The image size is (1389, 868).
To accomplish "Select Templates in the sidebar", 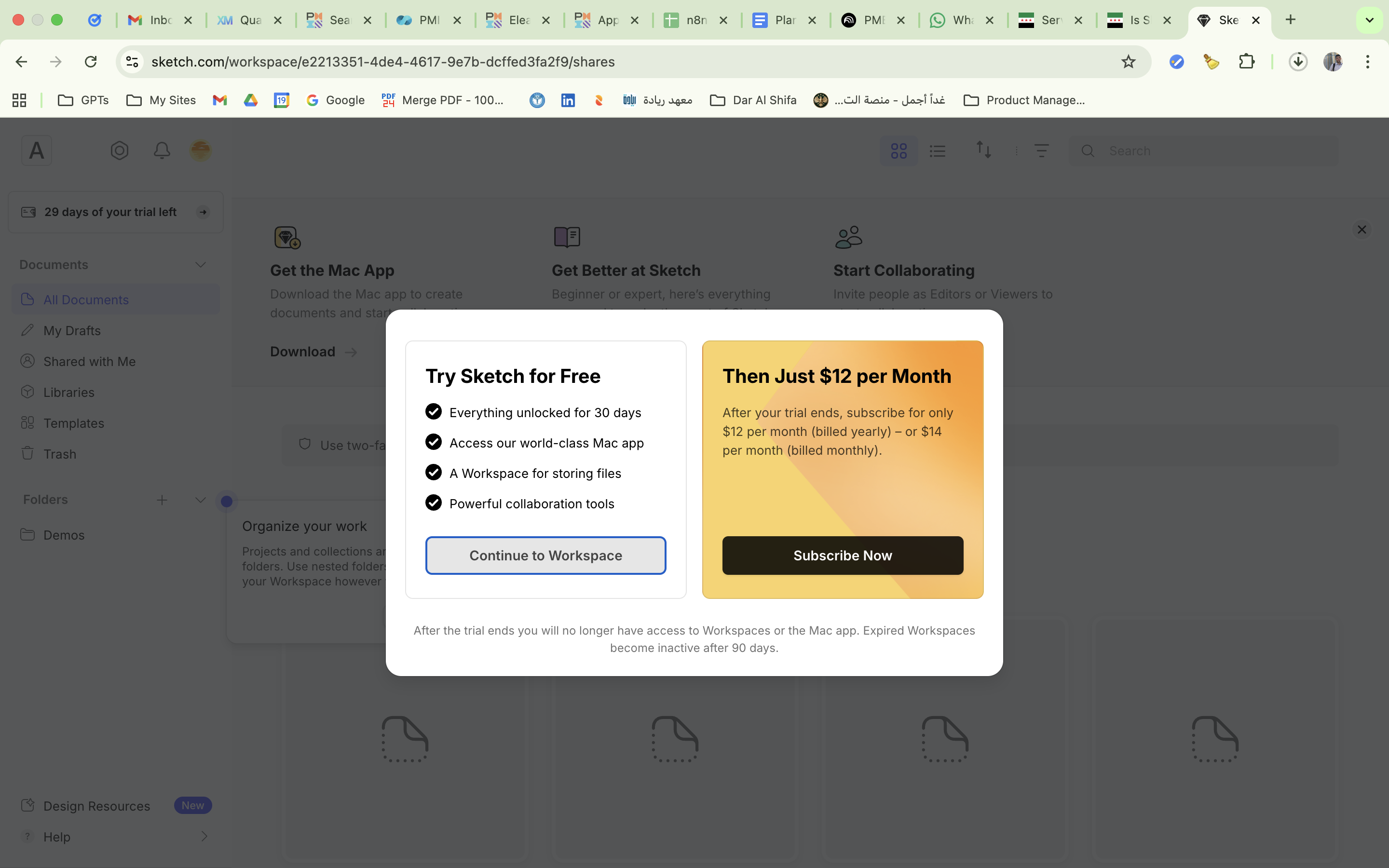I will tap(73, 423).
